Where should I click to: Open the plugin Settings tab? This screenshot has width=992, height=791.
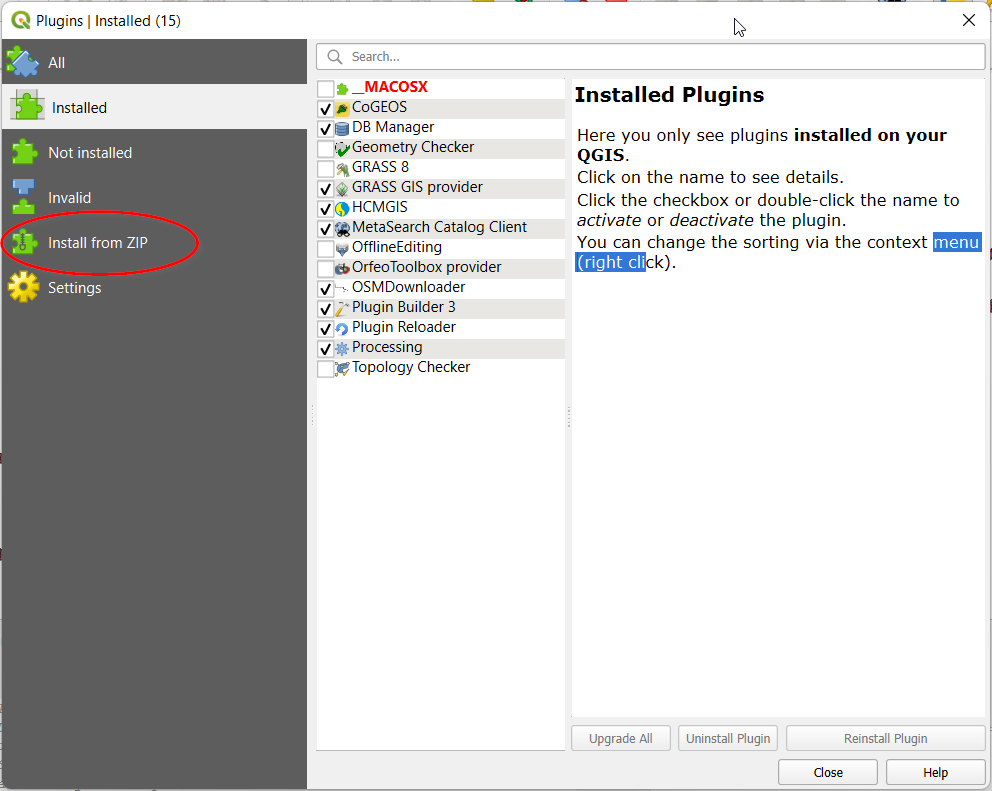(154, 287)
